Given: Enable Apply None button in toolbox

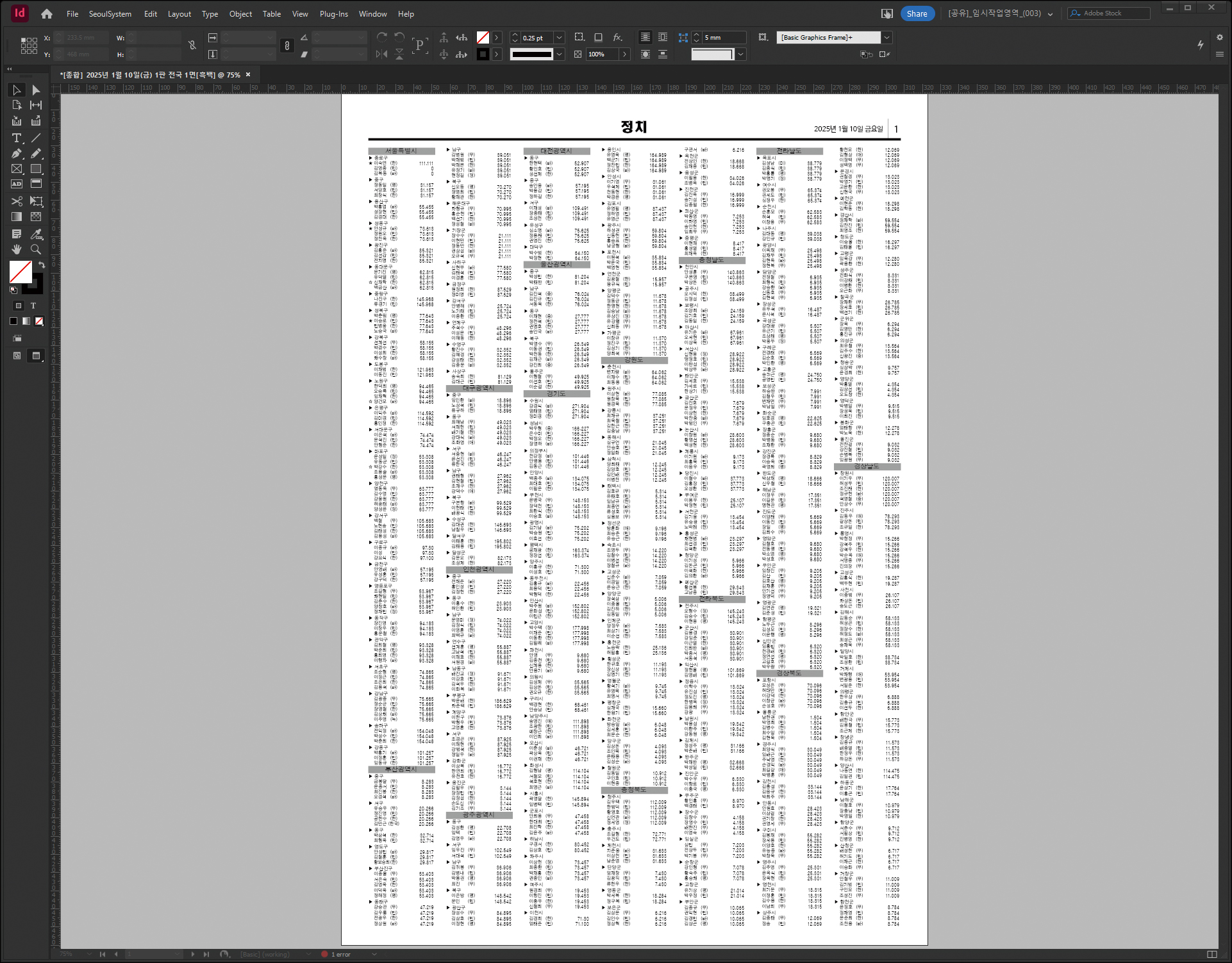Looking at the screenshot, I should pos(39,321).
